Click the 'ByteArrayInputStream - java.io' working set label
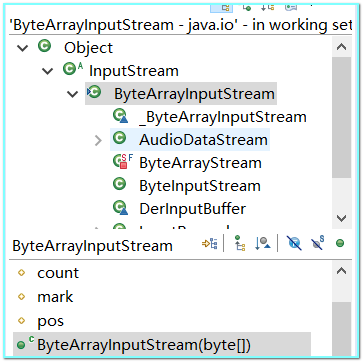The image size is (363, 362). tap(181, 25)
